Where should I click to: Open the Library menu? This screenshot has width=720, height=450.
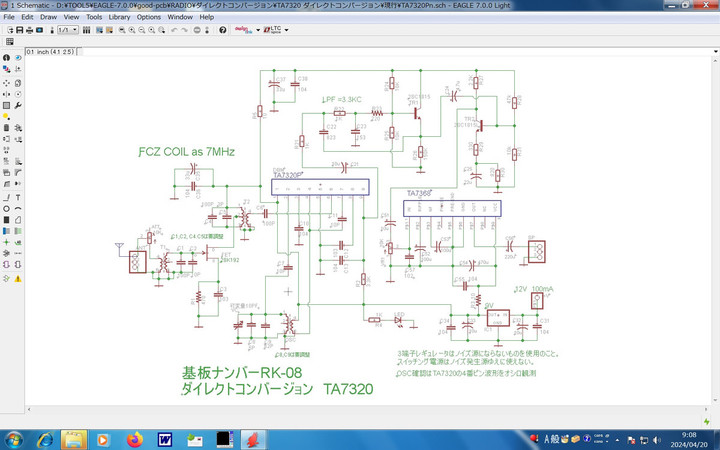coord(119,17)
